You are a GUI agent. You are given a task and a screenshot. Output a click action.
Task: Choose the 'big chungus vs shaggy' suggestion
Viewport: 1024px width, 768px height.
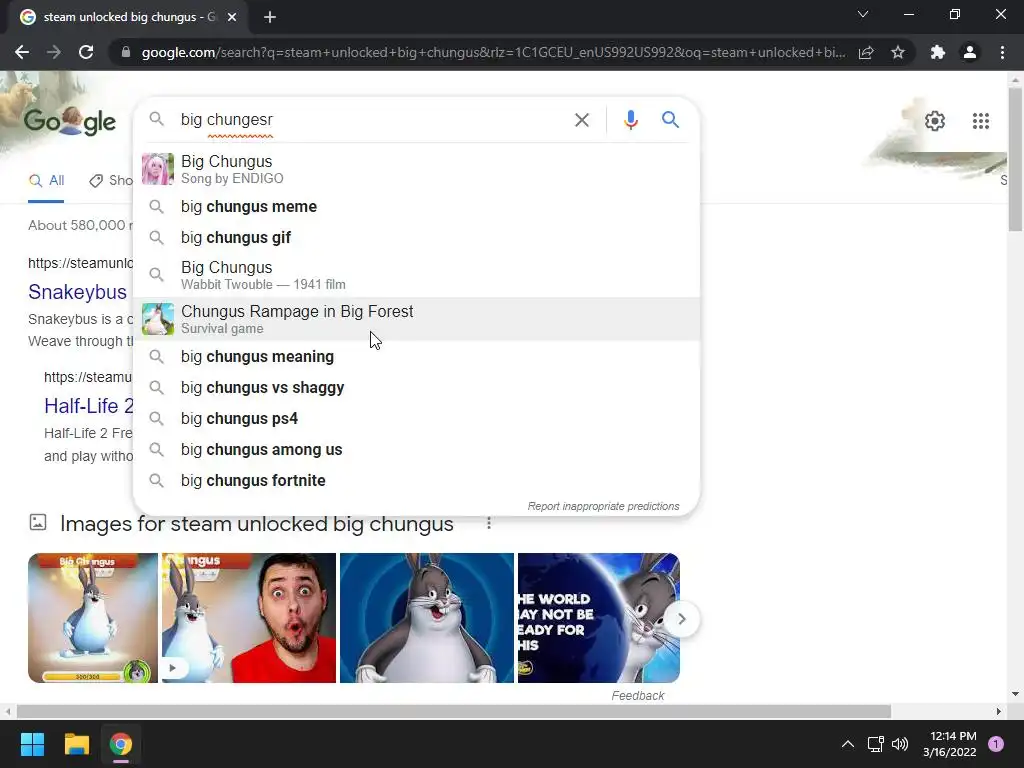(x=416, y=387)
